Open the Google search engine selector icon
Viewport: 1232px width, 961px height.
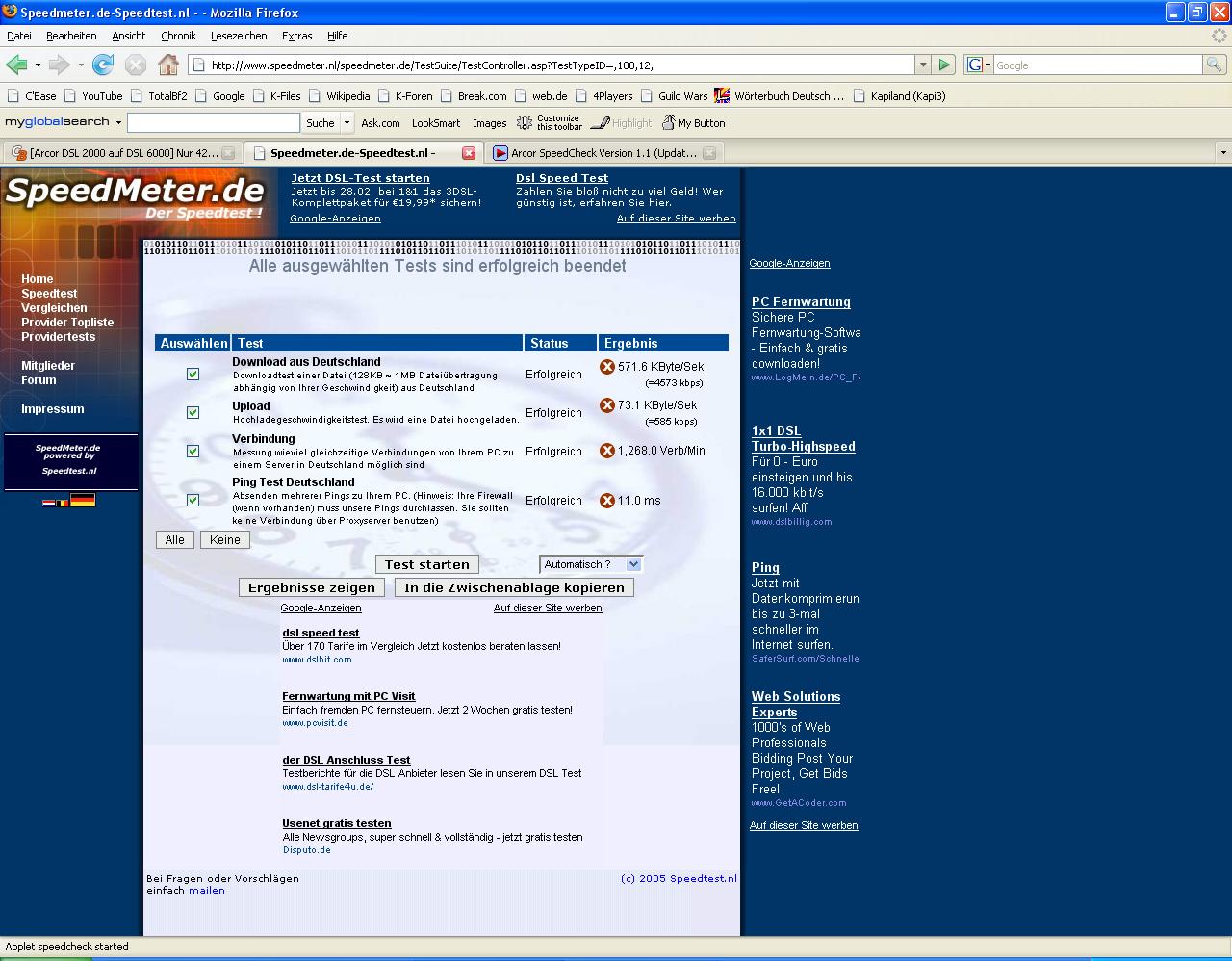pos(978,65)
